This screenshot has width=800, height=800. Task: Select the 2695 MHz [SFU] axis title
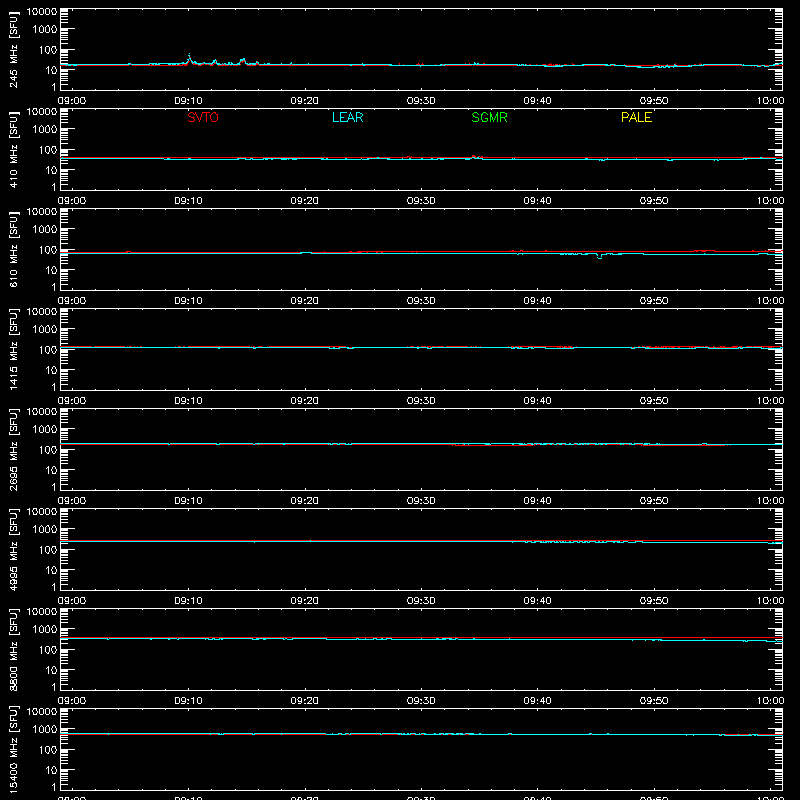tap(14, 449)
